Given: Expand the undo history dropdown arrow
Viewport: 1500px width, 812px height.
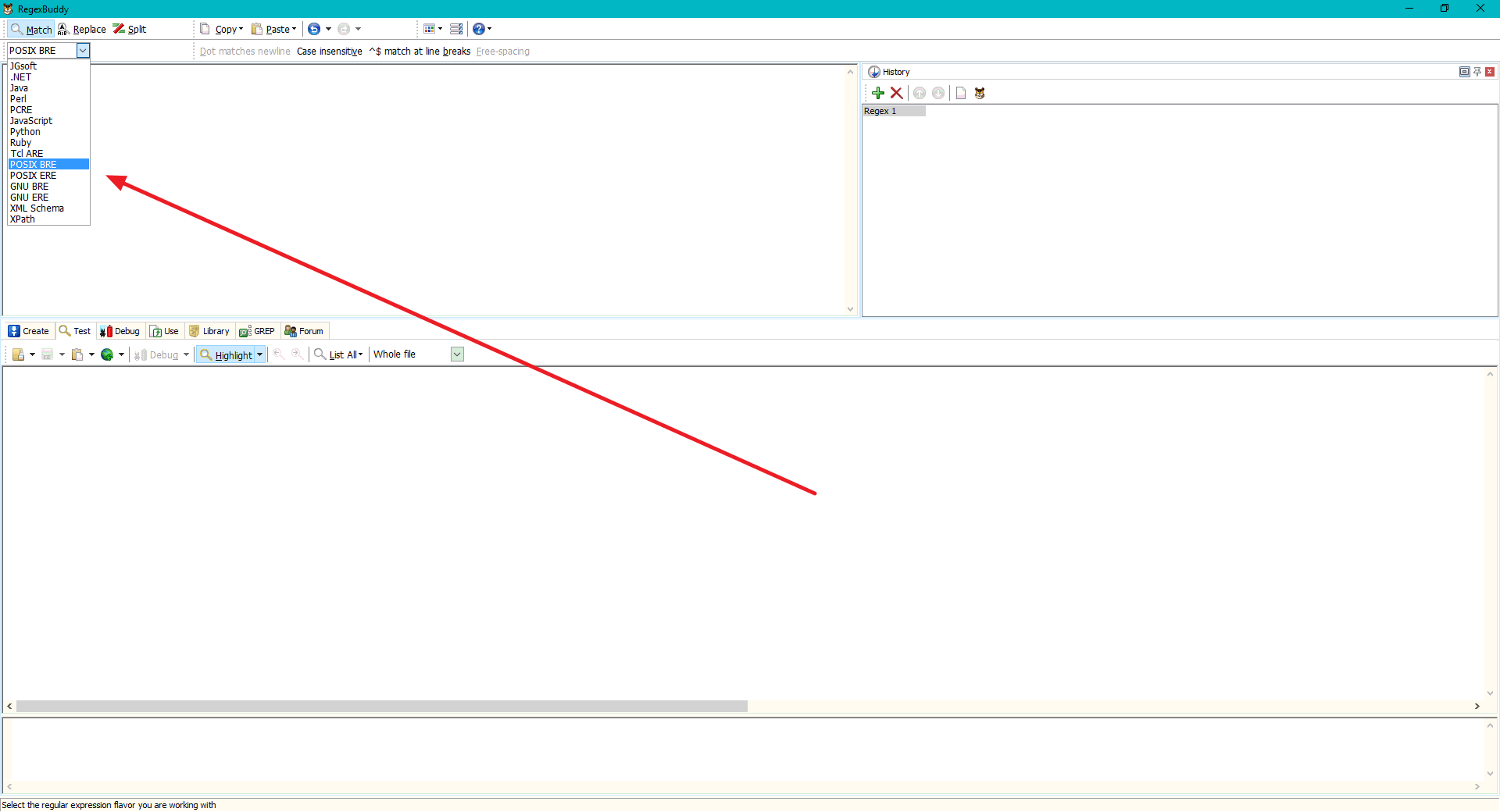Looking at the screenshot, I should 328,29.
